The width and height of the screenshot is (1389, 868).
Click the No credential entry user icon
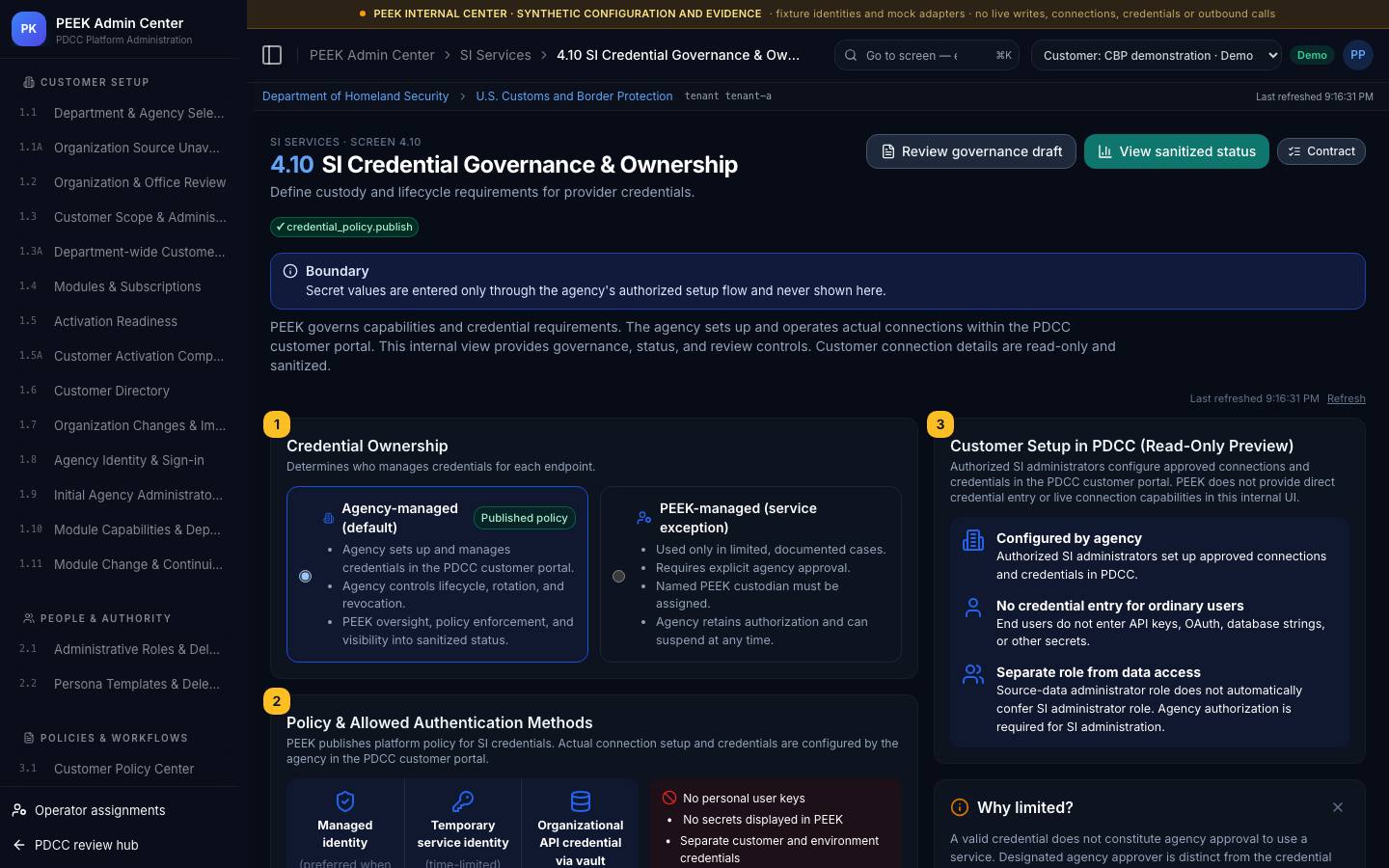973,608
